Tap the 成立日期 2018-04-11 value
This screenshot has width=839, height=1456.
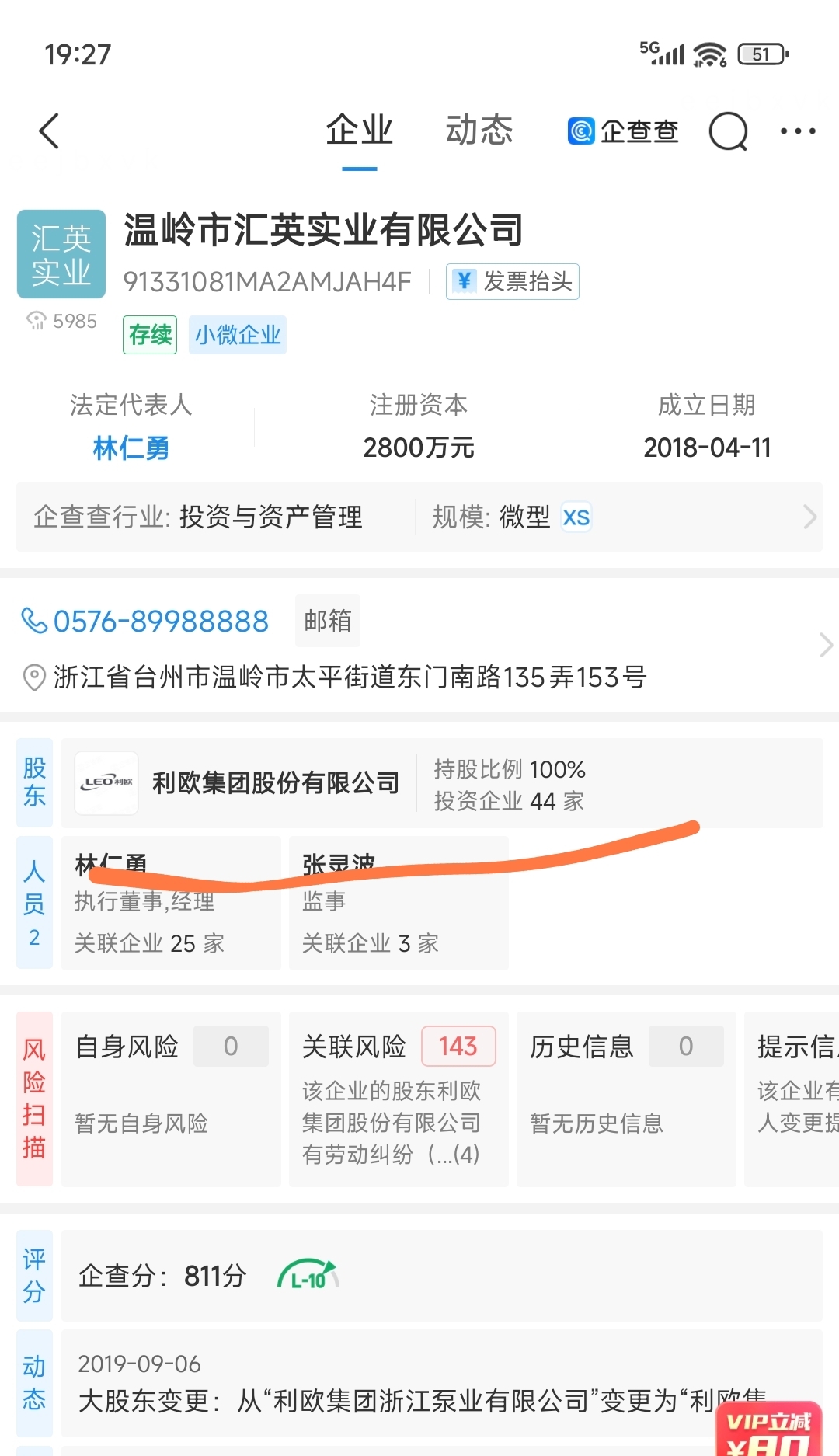pyautogui.click(x=707, y=448)
